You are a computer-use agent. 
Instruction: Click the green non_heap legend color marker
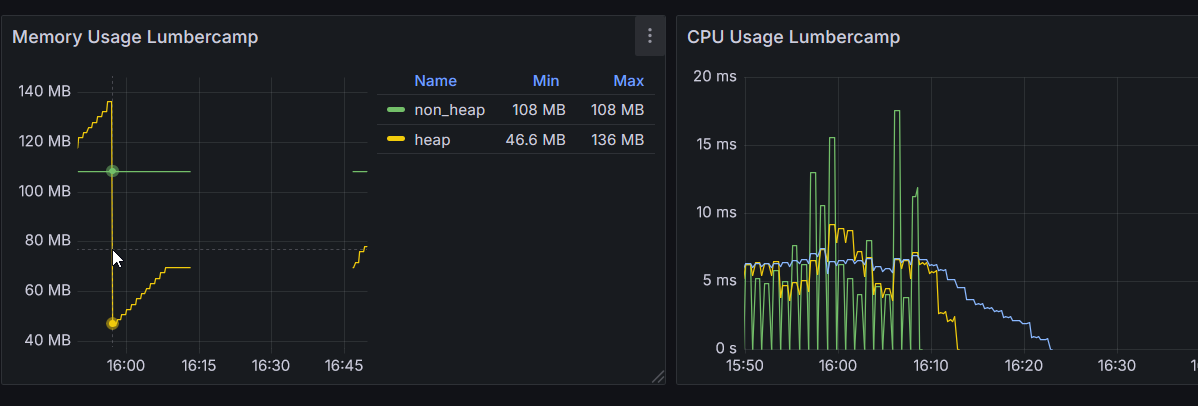[x=396, y=110]
